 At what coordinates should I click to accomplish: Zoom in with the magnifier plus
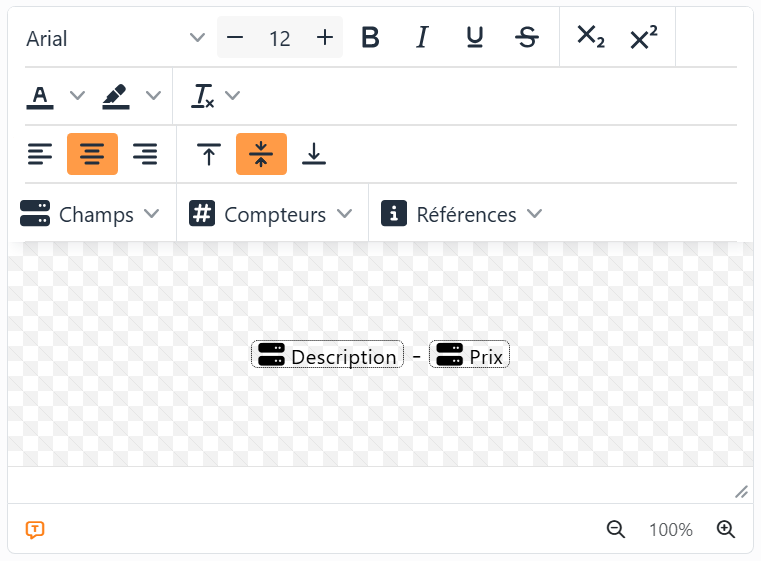point(726,529)
